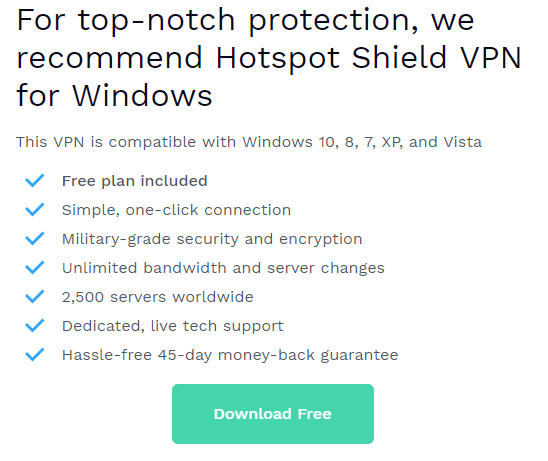
Task: Select the Military-grade security checkmark icon
Action: pos(35,239)
